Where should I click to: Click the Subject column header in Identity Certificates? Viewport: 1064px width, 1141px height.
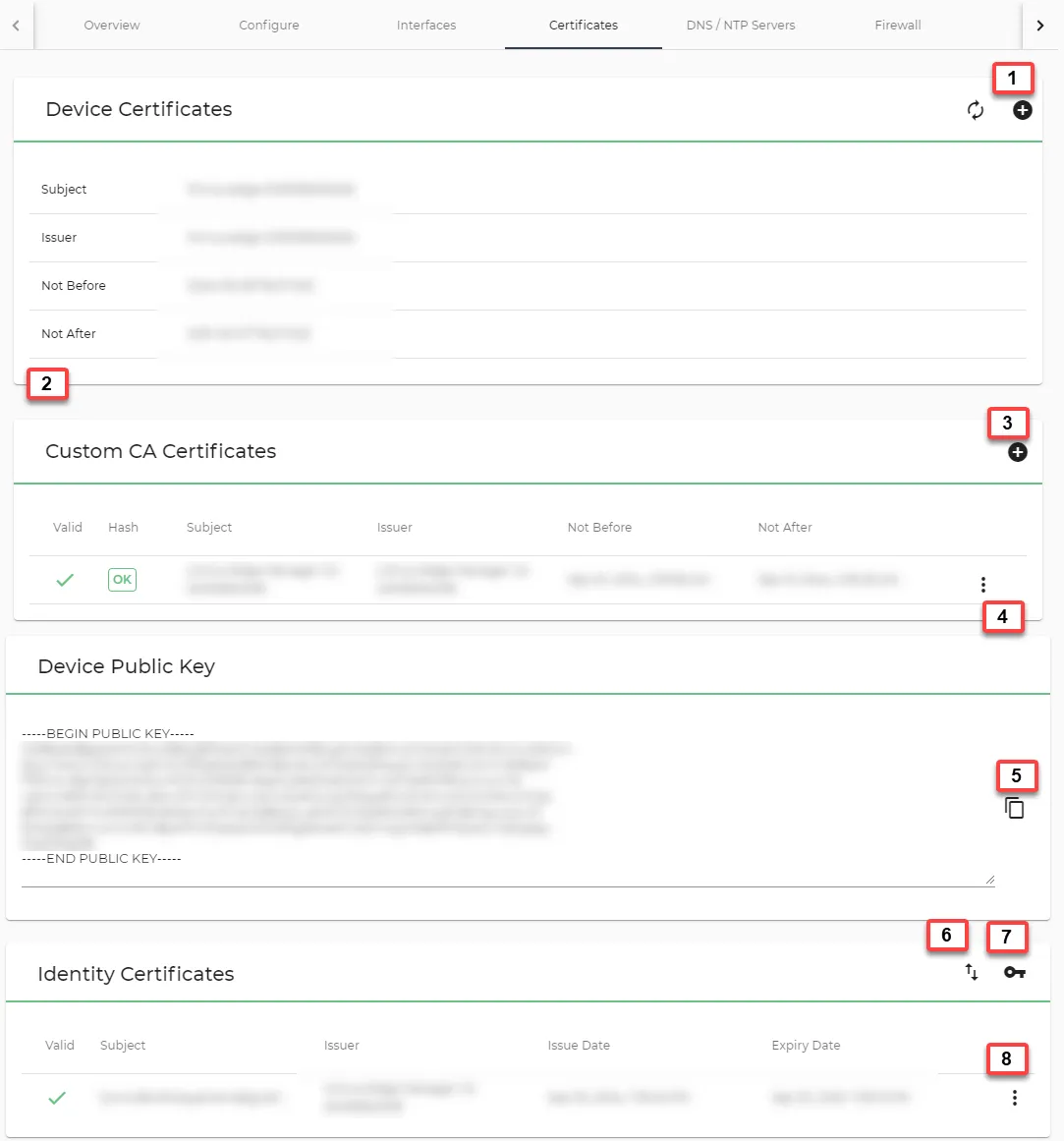(x=123, y=1045)
